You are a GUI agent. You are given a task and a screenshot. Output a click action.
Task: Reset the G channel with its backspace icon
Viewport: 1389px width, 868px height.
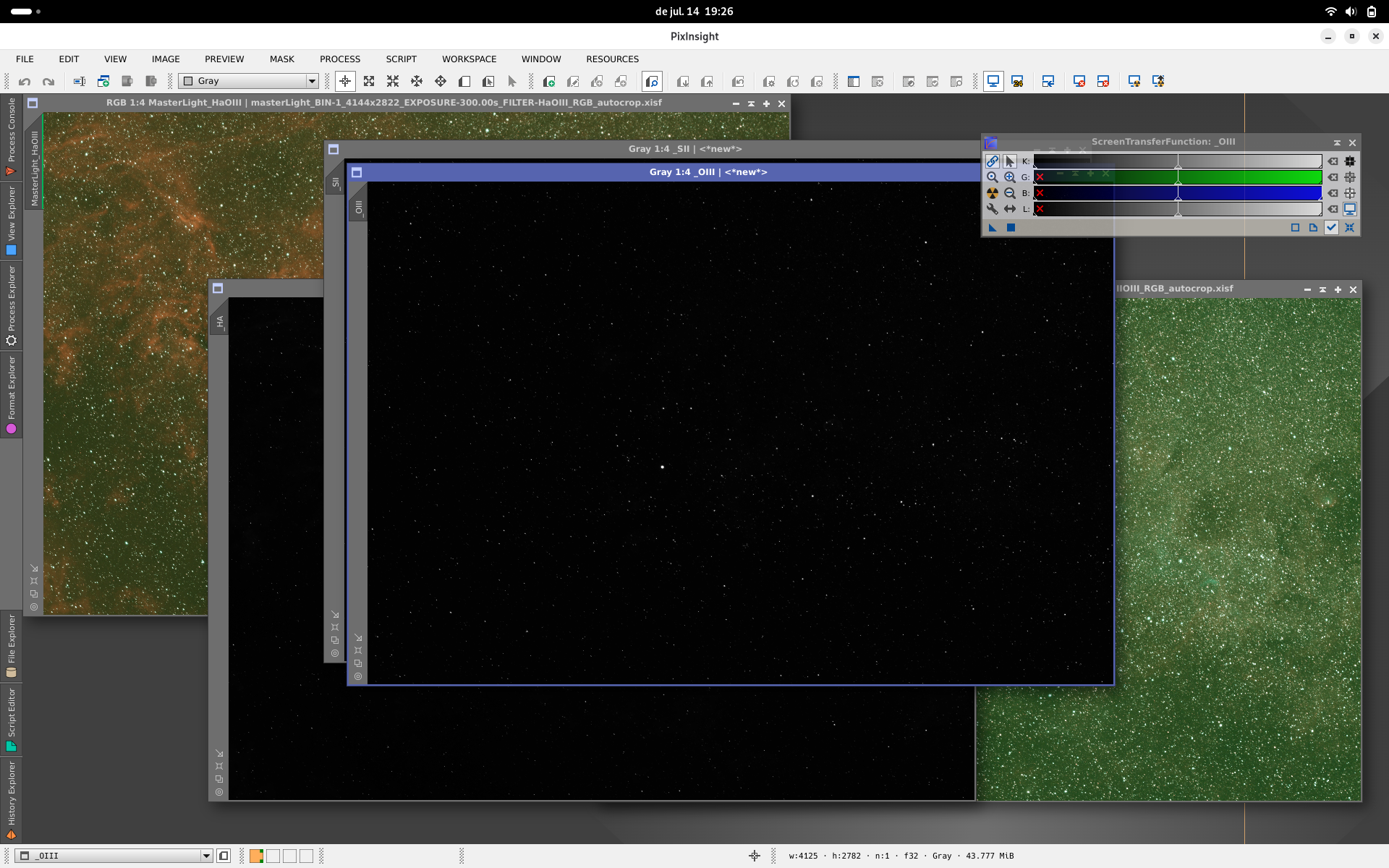point(1333,177)
